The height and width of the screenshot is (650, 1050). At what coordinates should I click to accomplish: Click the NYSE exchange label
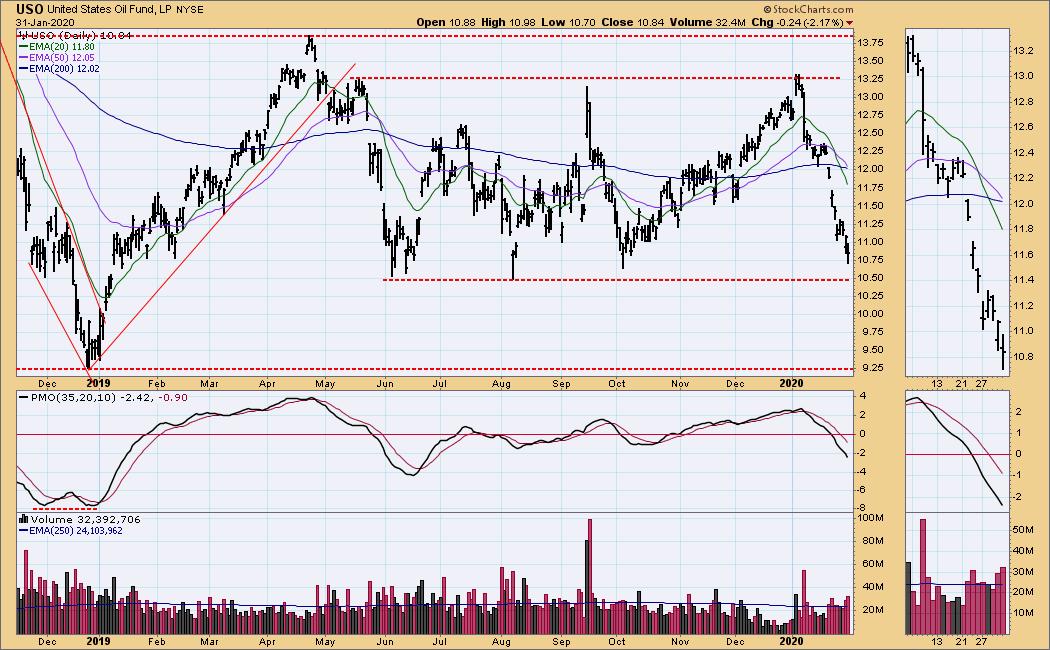click(190, 10)
